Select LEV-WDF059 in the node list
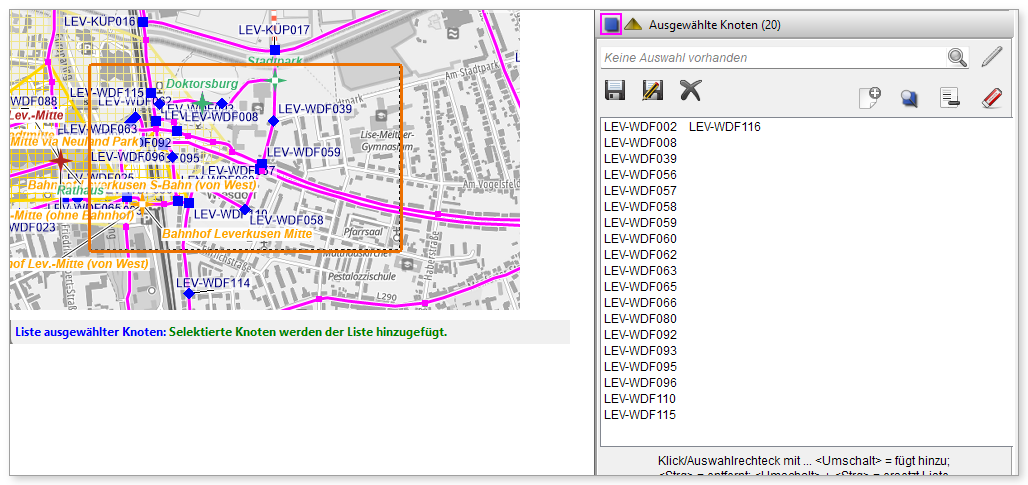This screenshot has height=485, width=1028. 640,223
